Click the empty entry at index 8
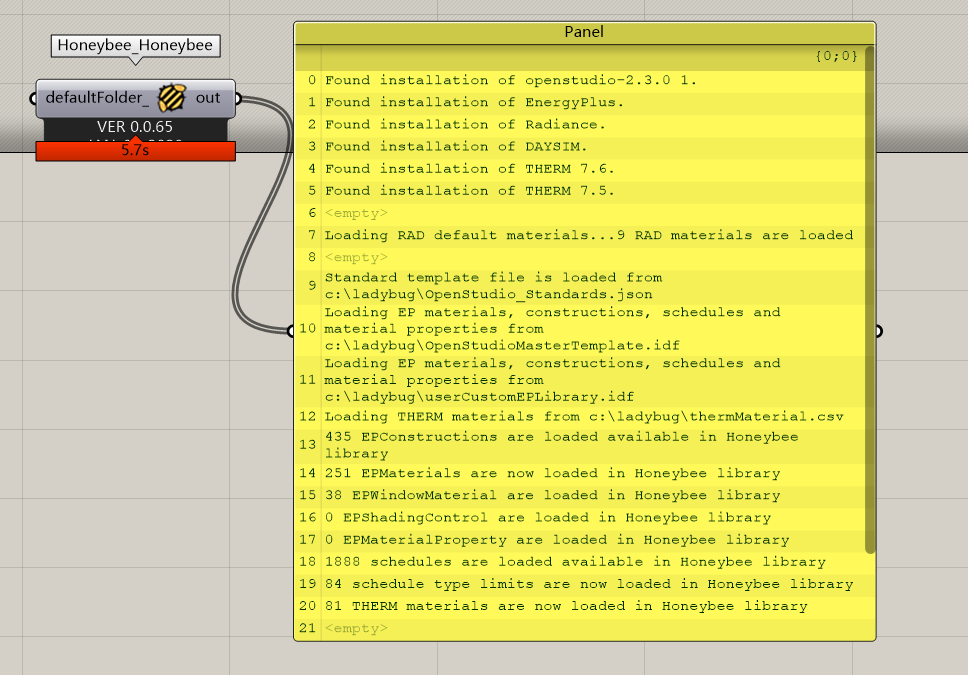This screenshot has height=675, width=968. (x=356, y=258)
